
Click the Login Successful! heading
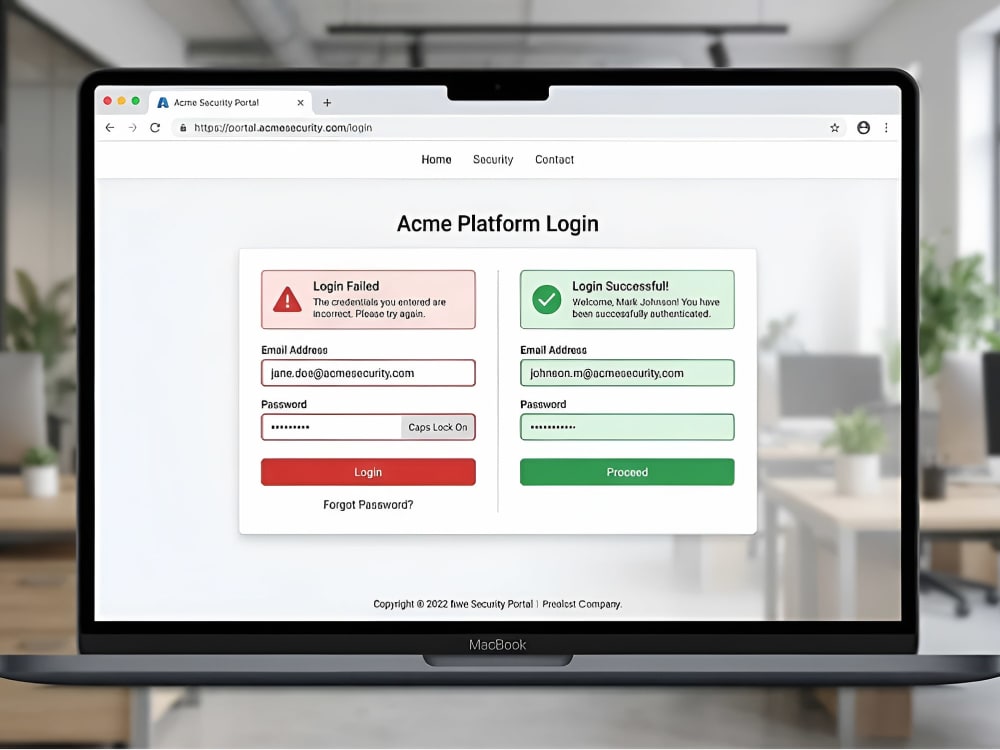(620, 286)
